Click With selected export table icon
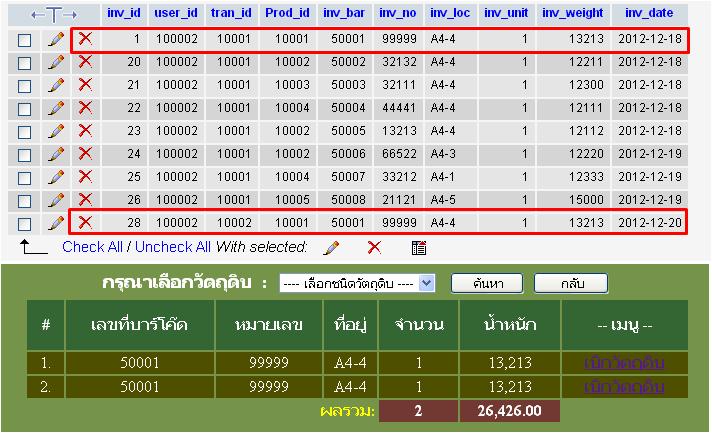The width and height of the screenshot is (712, 433). pos(419,248)
